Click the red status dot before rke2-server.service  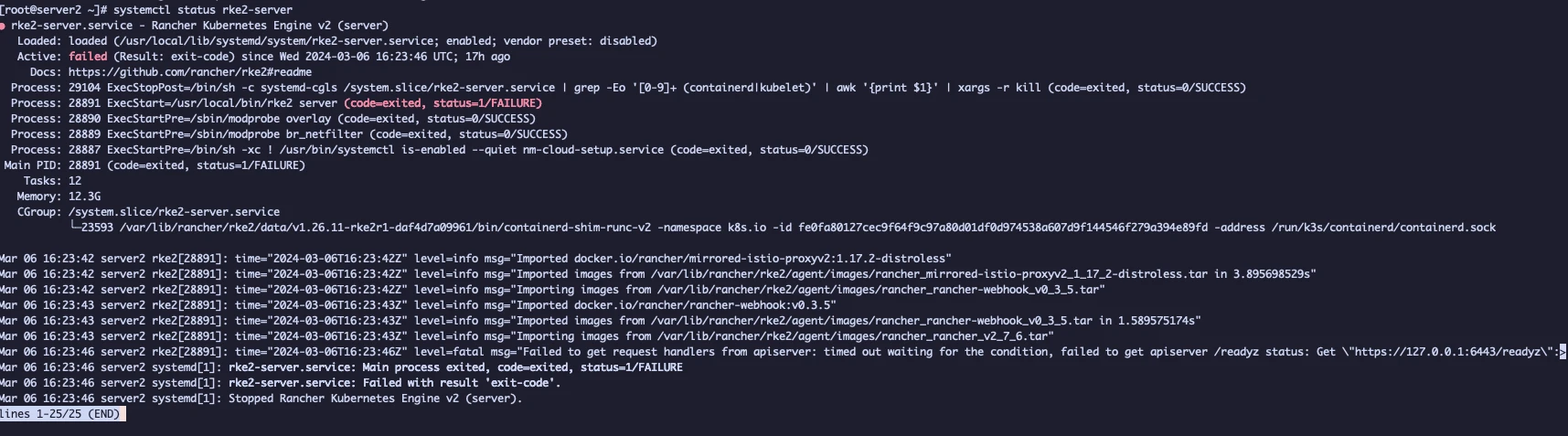tap(3, 26)
